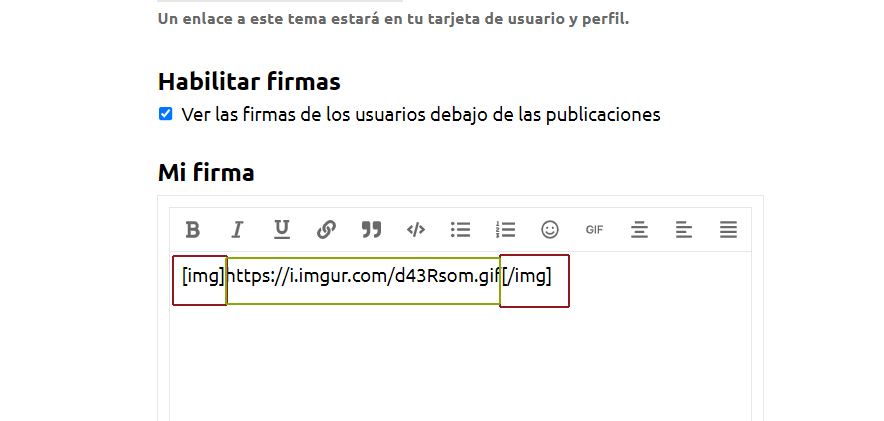Click the opening [img] tag text

click(x=203, y=277)
